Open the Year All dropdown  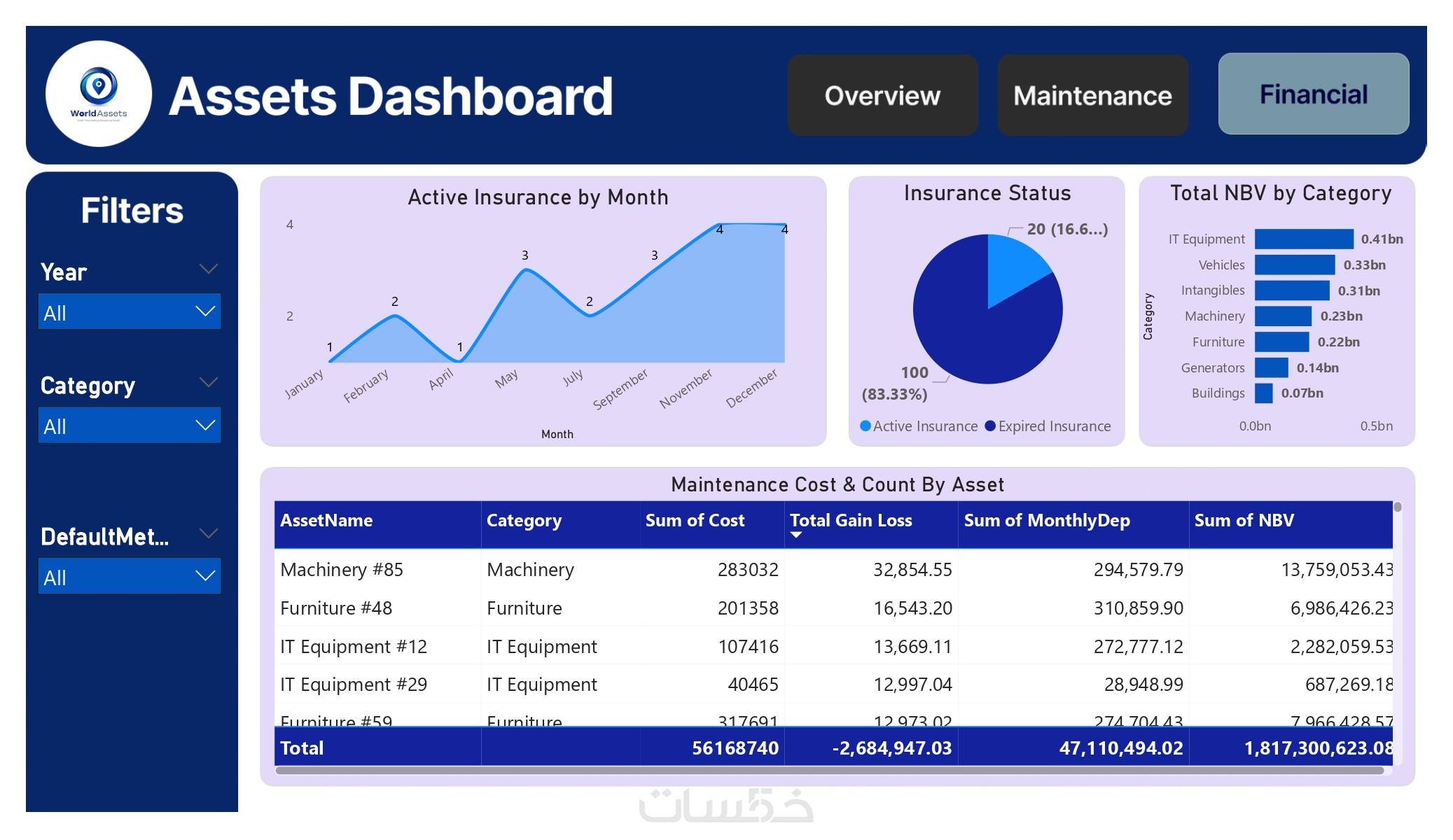130,312
